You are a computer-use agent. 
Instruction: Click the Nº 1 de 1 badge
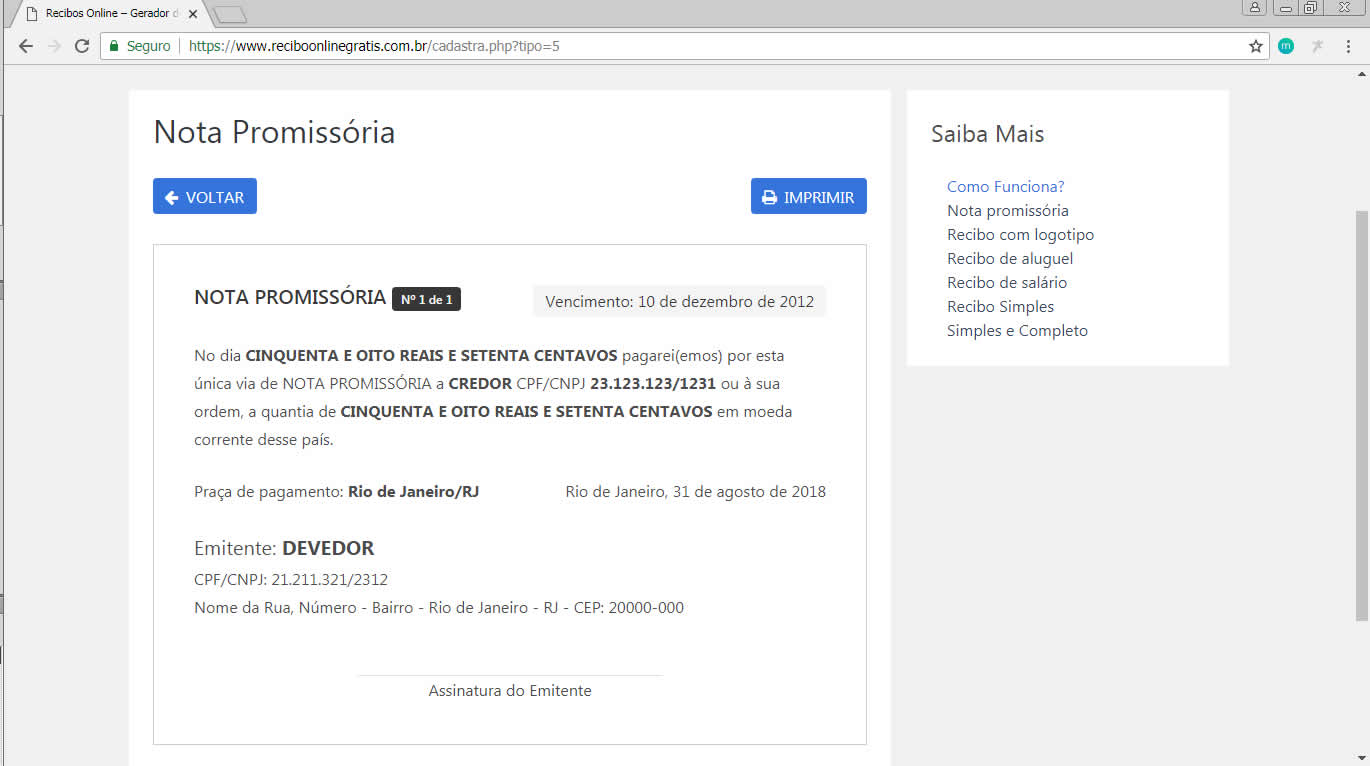426,299
